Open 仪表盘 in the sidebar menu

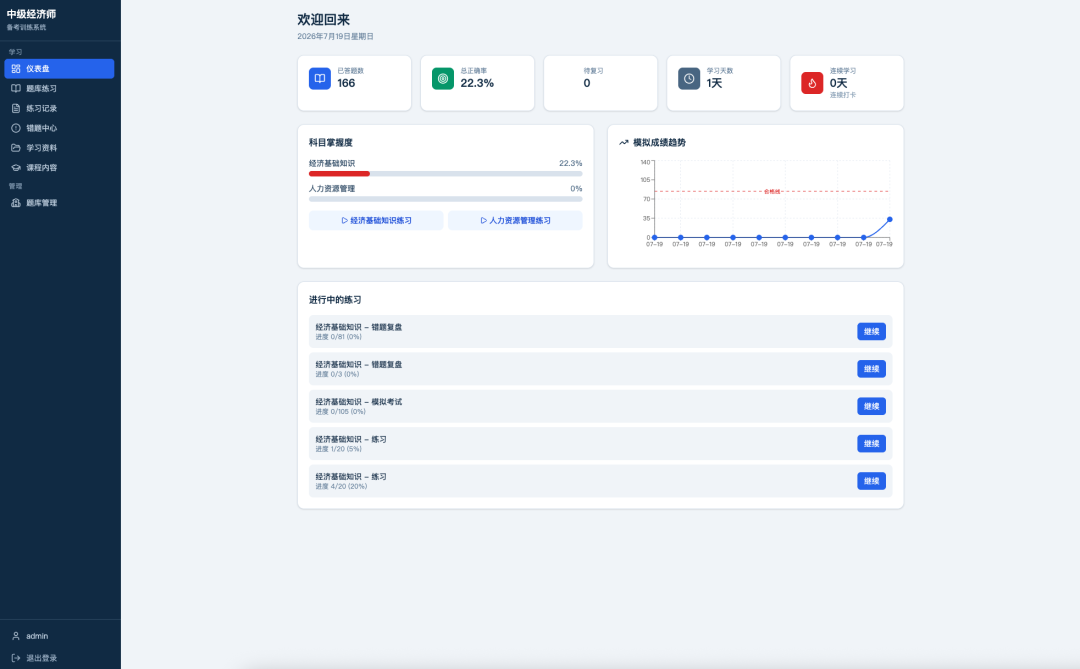59,69
